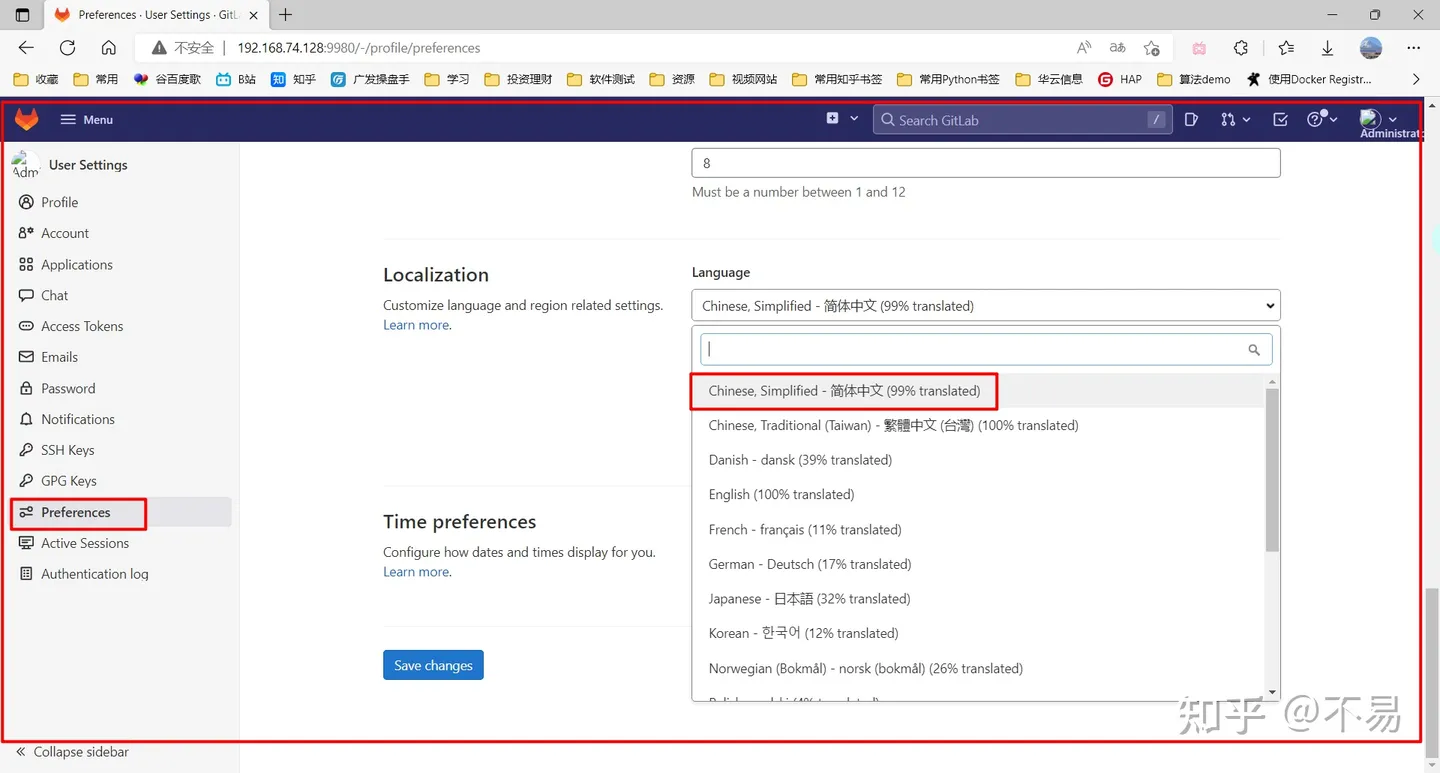Screen dimensions: 1440x773
Task: Click the browser Back arrow
Action: coord(26,47)
